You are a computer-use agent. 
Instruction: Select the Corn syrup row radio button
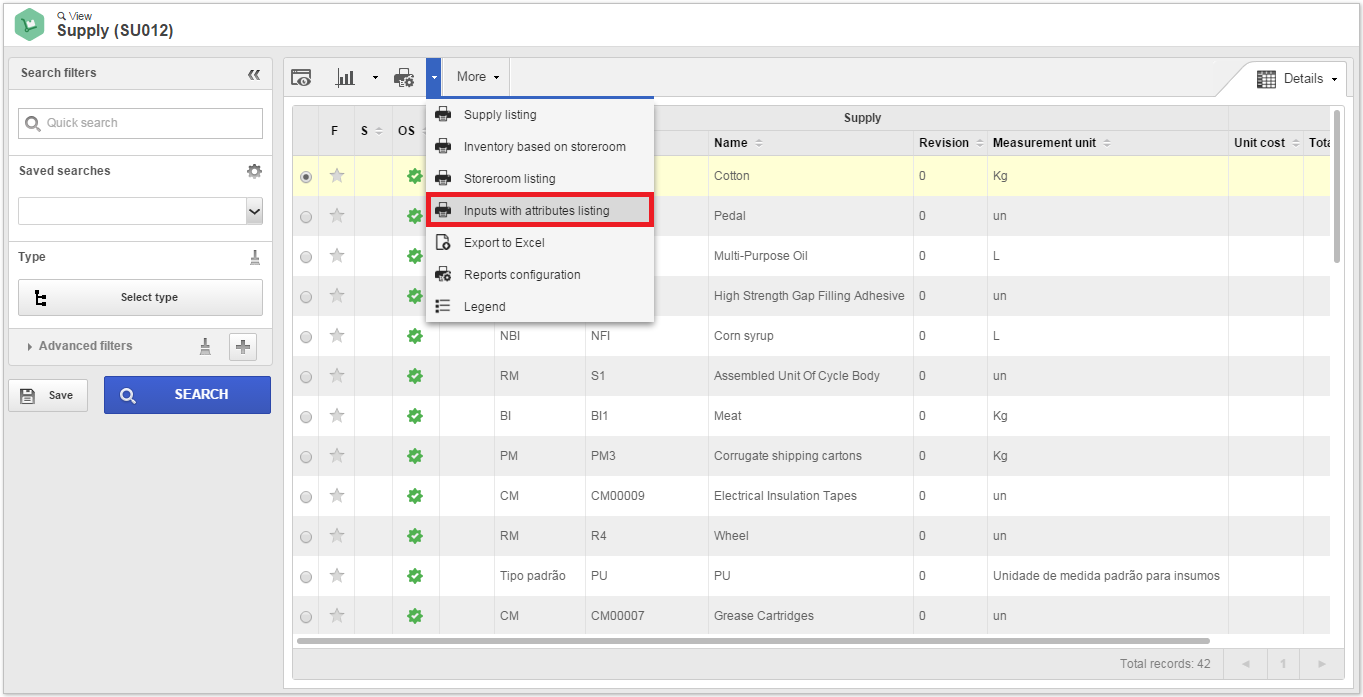(306, 336)
